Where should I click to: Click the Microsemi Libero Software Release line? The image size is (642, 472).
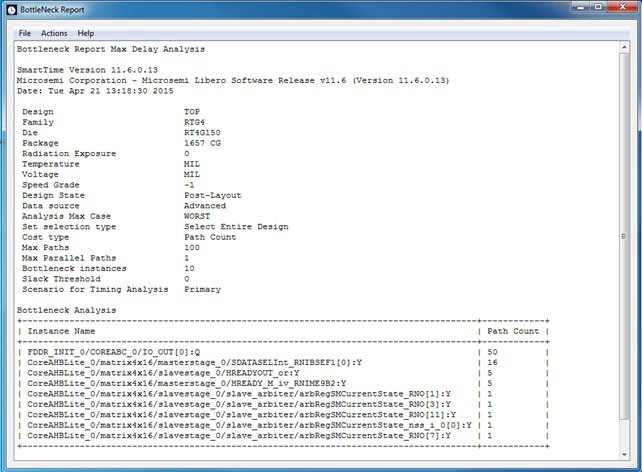click(233, 81)
